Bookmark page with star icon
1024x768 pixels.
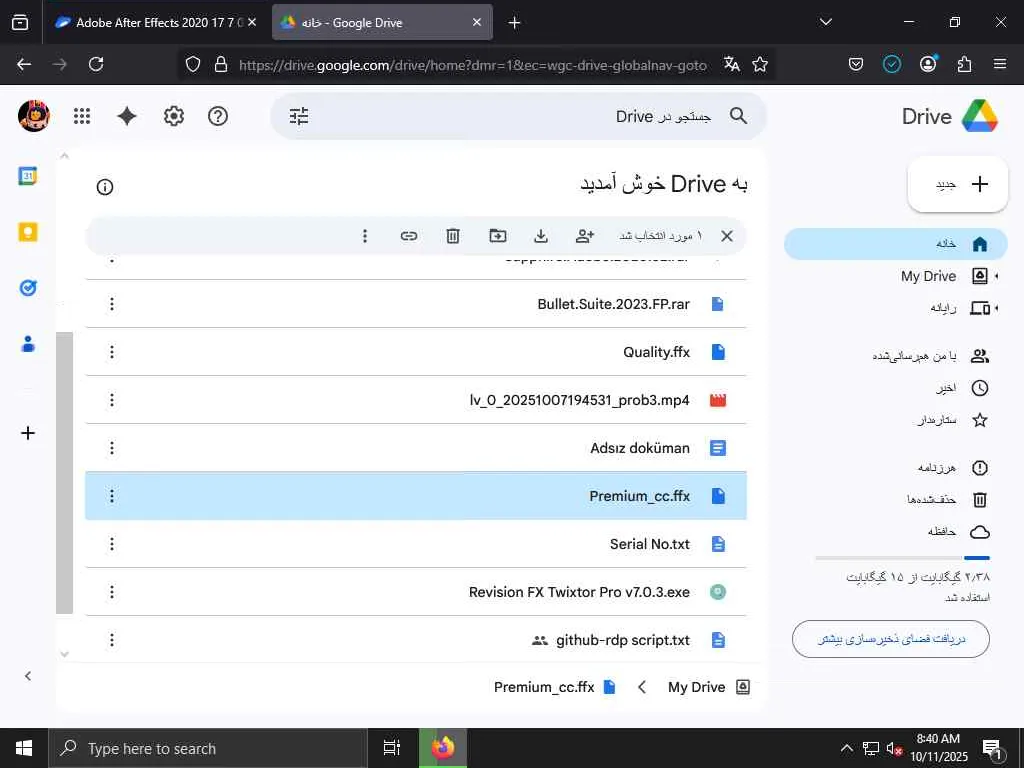click(760, 64)
